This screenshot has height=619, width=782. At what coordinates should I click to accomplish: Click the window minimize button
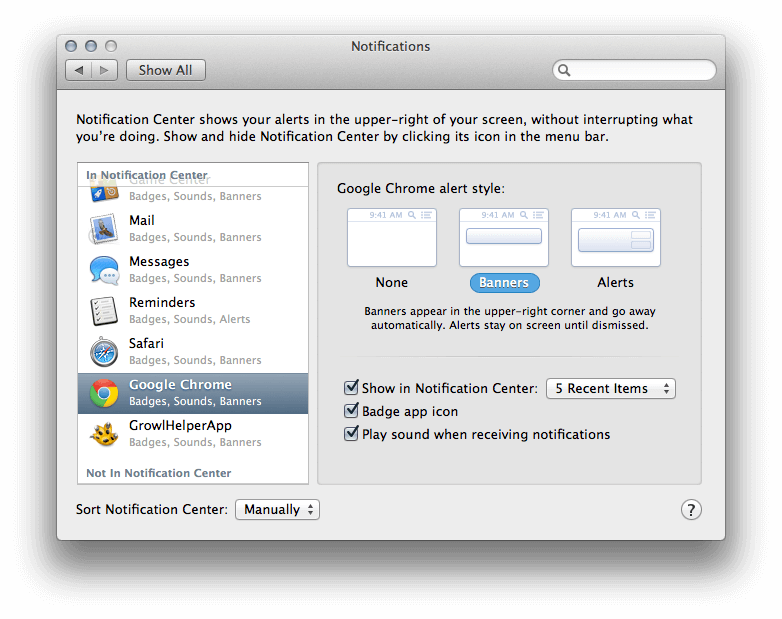point(91,46)
